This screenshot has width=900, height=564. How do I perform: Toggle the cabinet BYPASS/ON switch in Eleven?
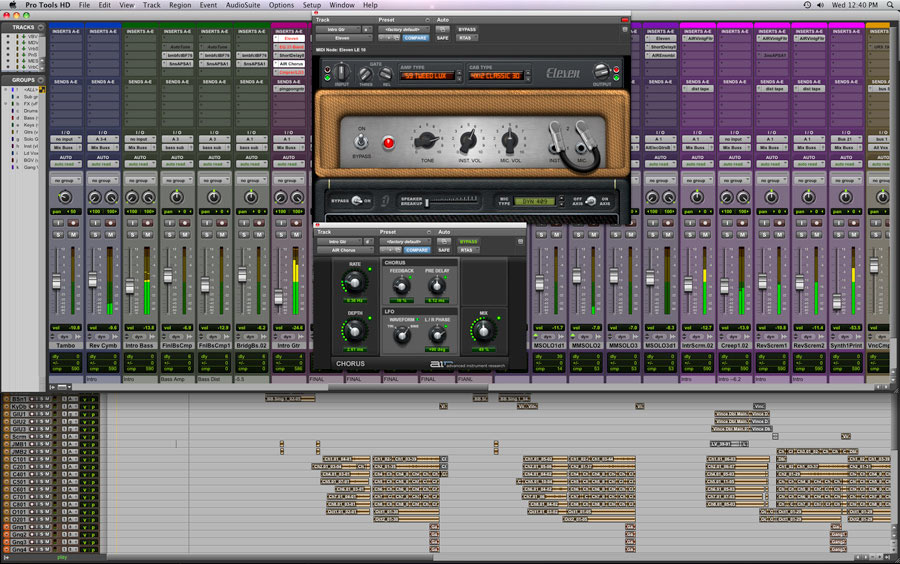[356, 200]
